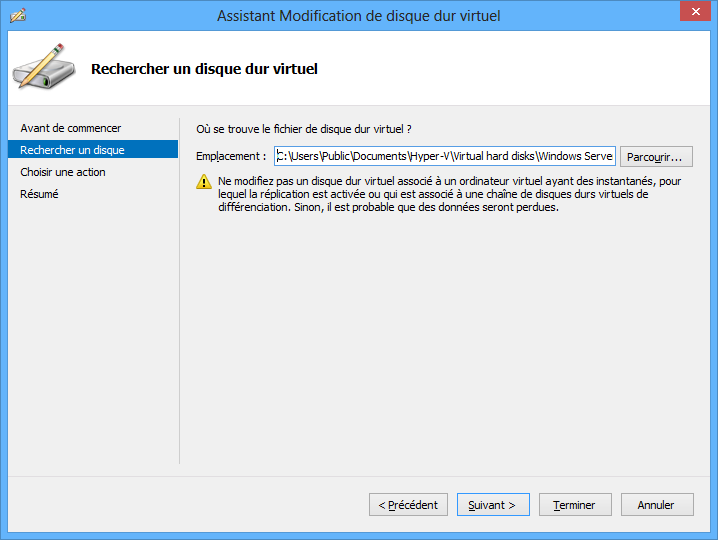Click the yellow warning triangle icon

[204, 182]
